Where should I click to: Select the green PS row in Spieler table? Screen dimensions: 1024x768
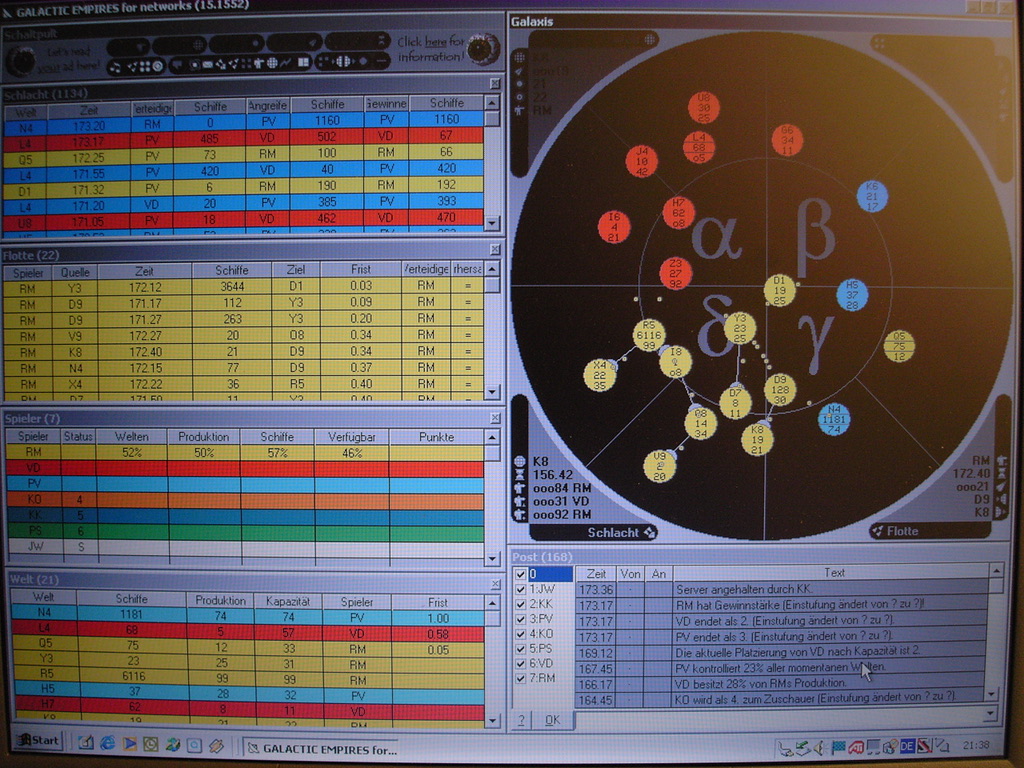pos(245,531)
